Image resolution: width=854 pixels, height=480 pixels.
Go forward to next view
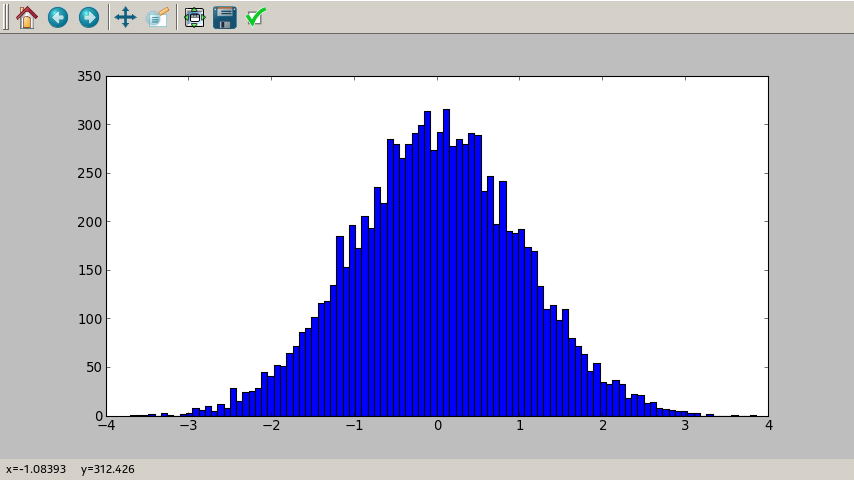(x=89, y=17)
